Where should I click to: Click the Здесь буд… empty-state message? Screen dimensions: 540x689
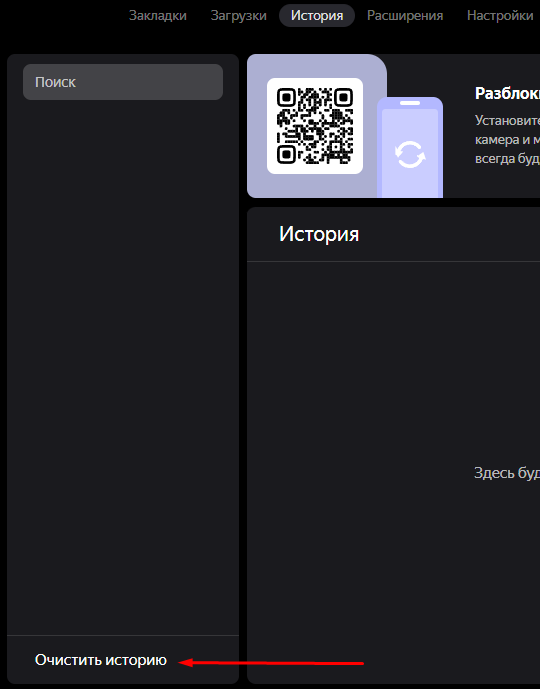click(x=507, y=473)
